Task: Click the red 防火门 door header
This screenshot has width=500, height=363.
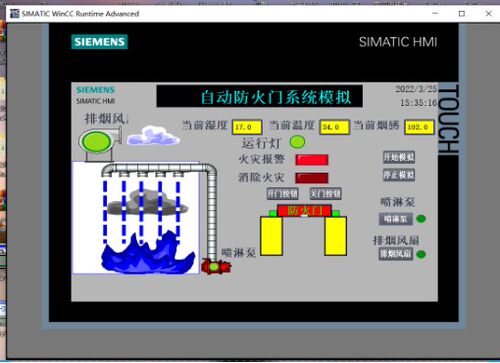Action: pos(304,211)
